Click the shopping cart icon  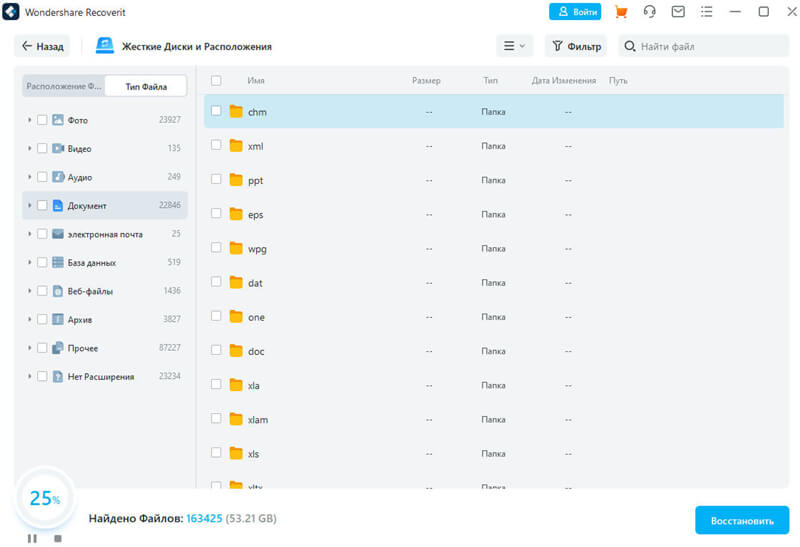[x=621, y=12]
